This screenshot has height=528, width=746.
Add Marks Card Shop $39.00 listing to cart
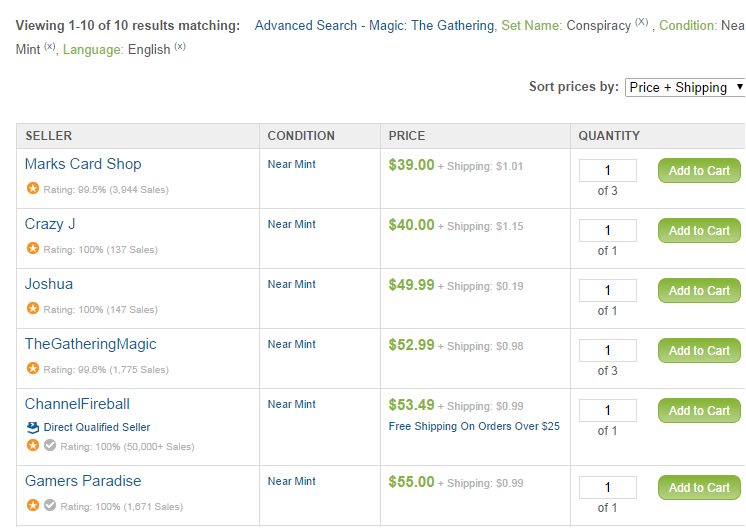tap(699, 171)
